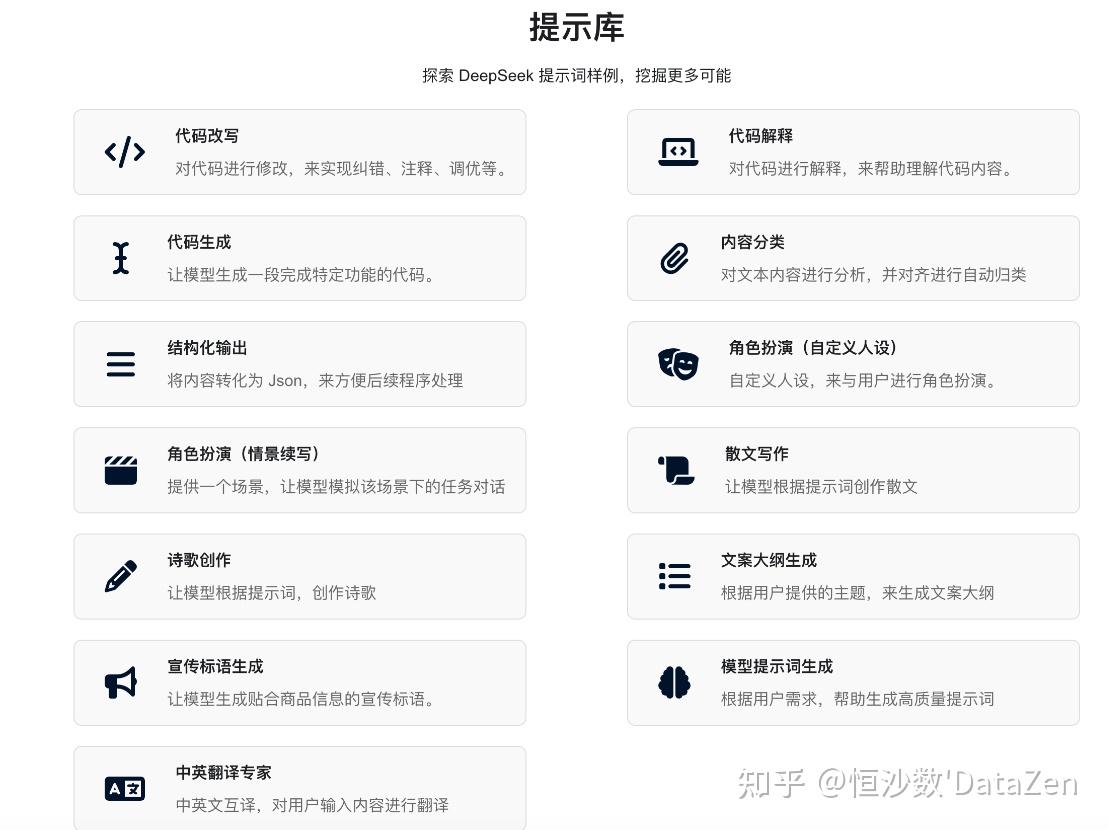
Task: Click the 提示库 page heading
Action: (x=577, y=27)
